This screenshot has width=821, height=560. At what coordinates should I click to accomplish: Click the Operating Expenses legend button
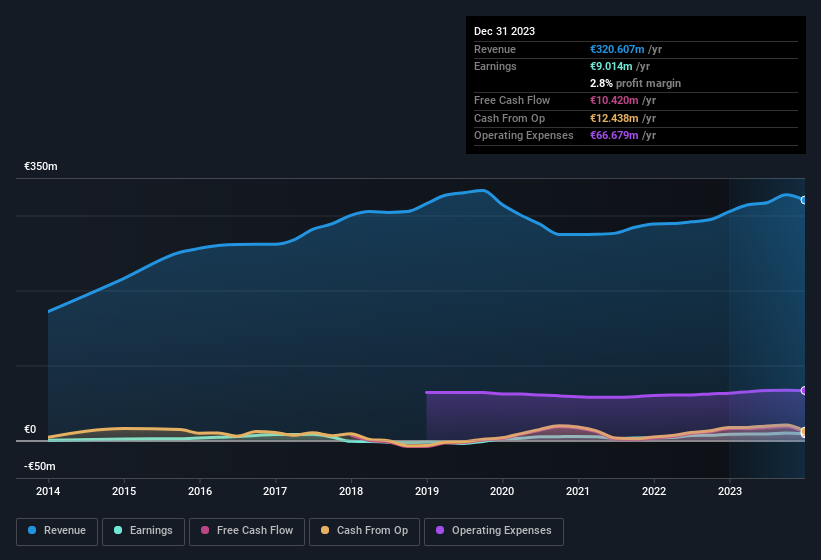pyautogui.click(x=494, y=530)
